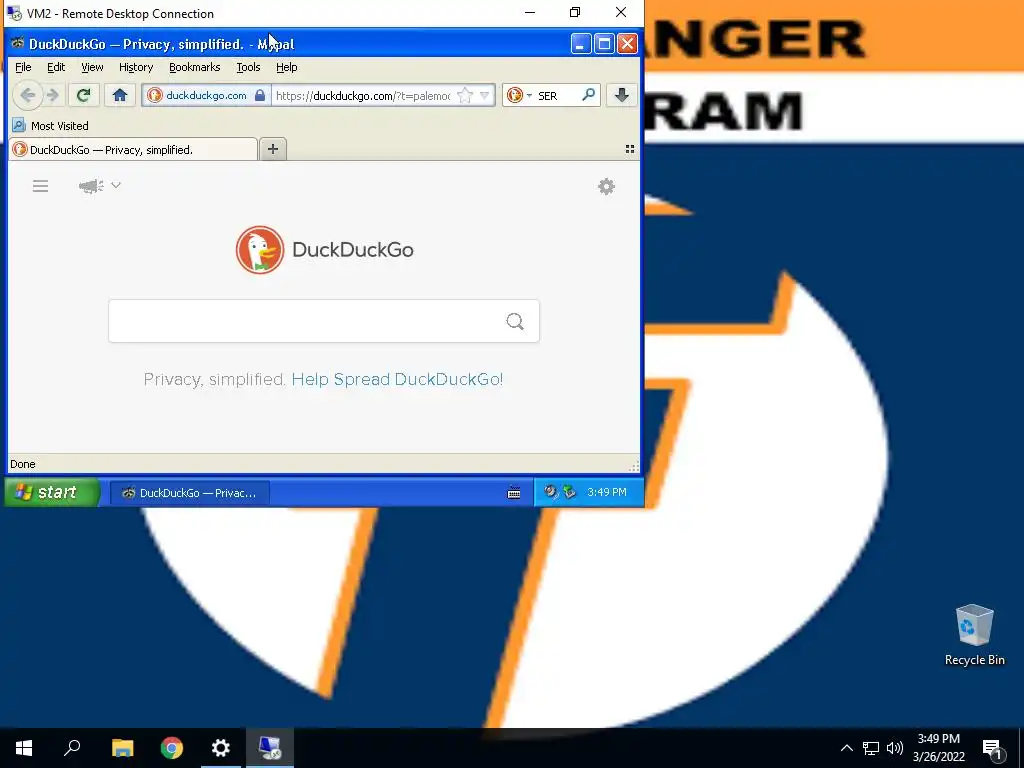
Task: Open the notification action center icon
Action: (993, 749)
